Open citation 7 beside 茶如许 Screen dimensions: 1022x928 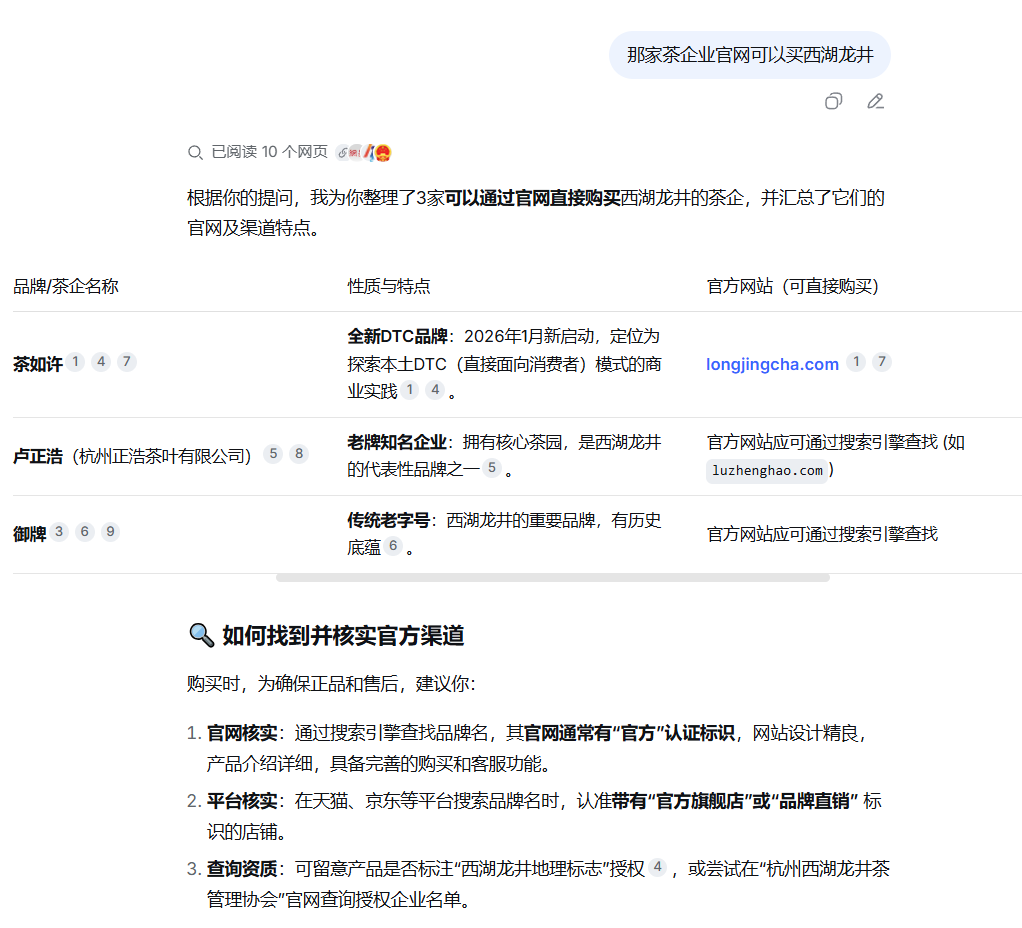pyautogui.click(x=126, y=362)
